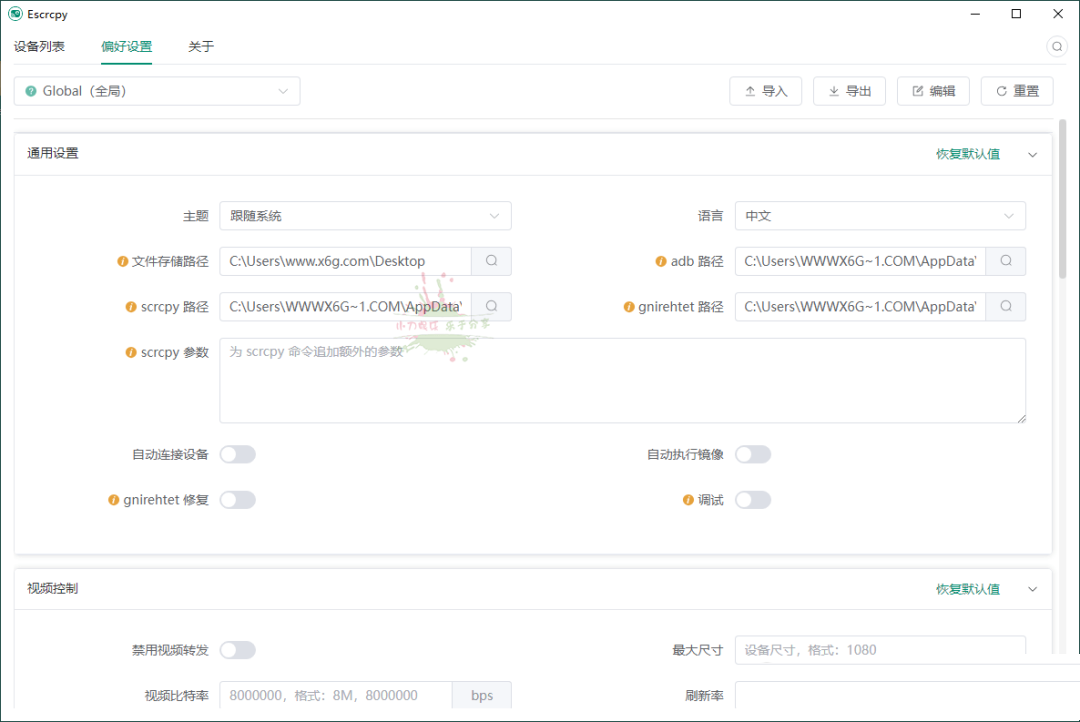Image resolution: width=1080 pixels, height=722 pixels.
Task: Click the green icon in Global selector
Action: pyautogui.click(x=31, y=91)
